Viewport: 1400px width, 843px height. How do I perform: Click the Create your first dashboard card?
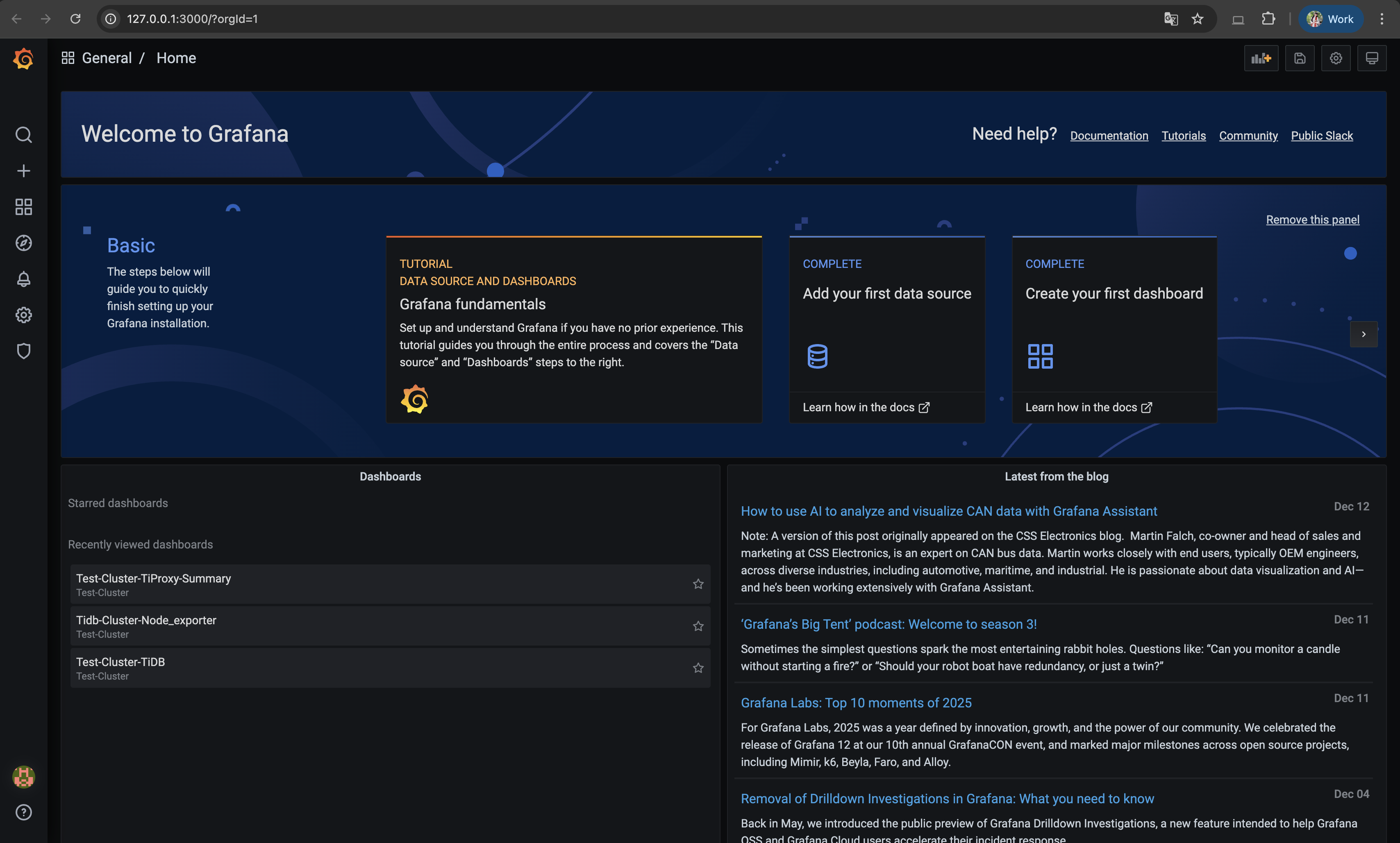click(x=1114, y=329)
